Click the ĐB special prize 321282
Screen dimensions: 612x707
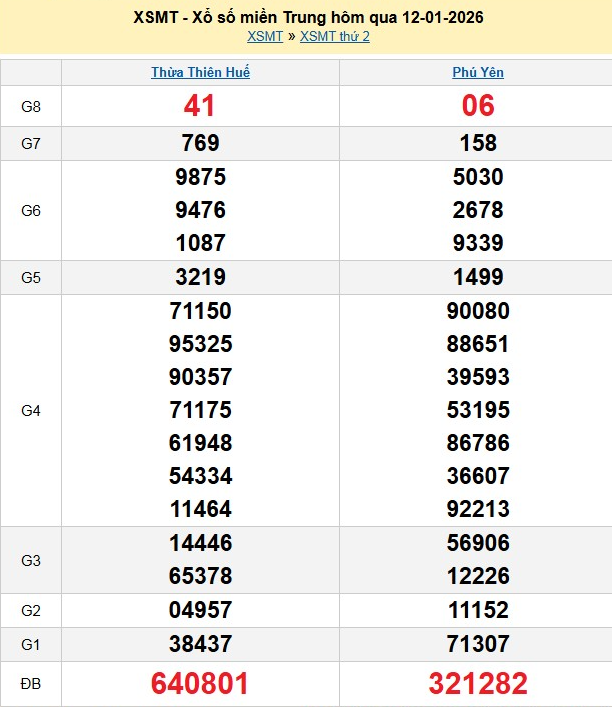(478, 684)
